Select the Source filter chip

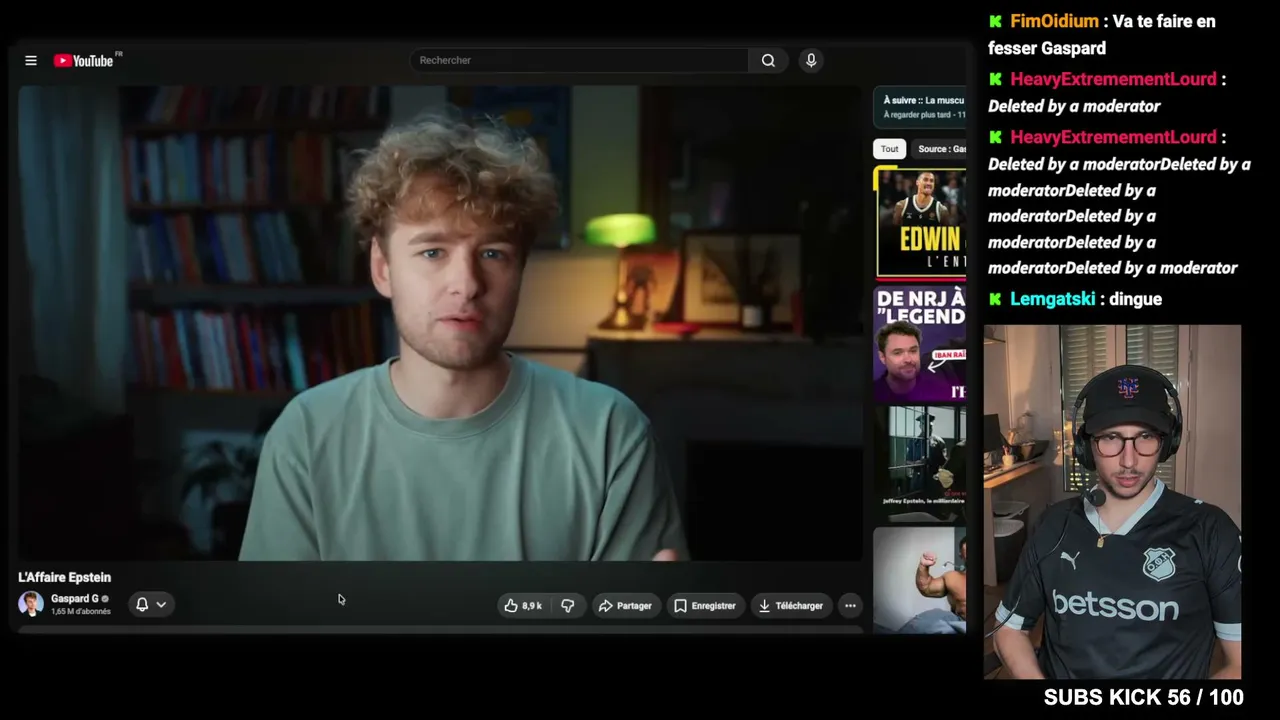click(x=938, y=149)
